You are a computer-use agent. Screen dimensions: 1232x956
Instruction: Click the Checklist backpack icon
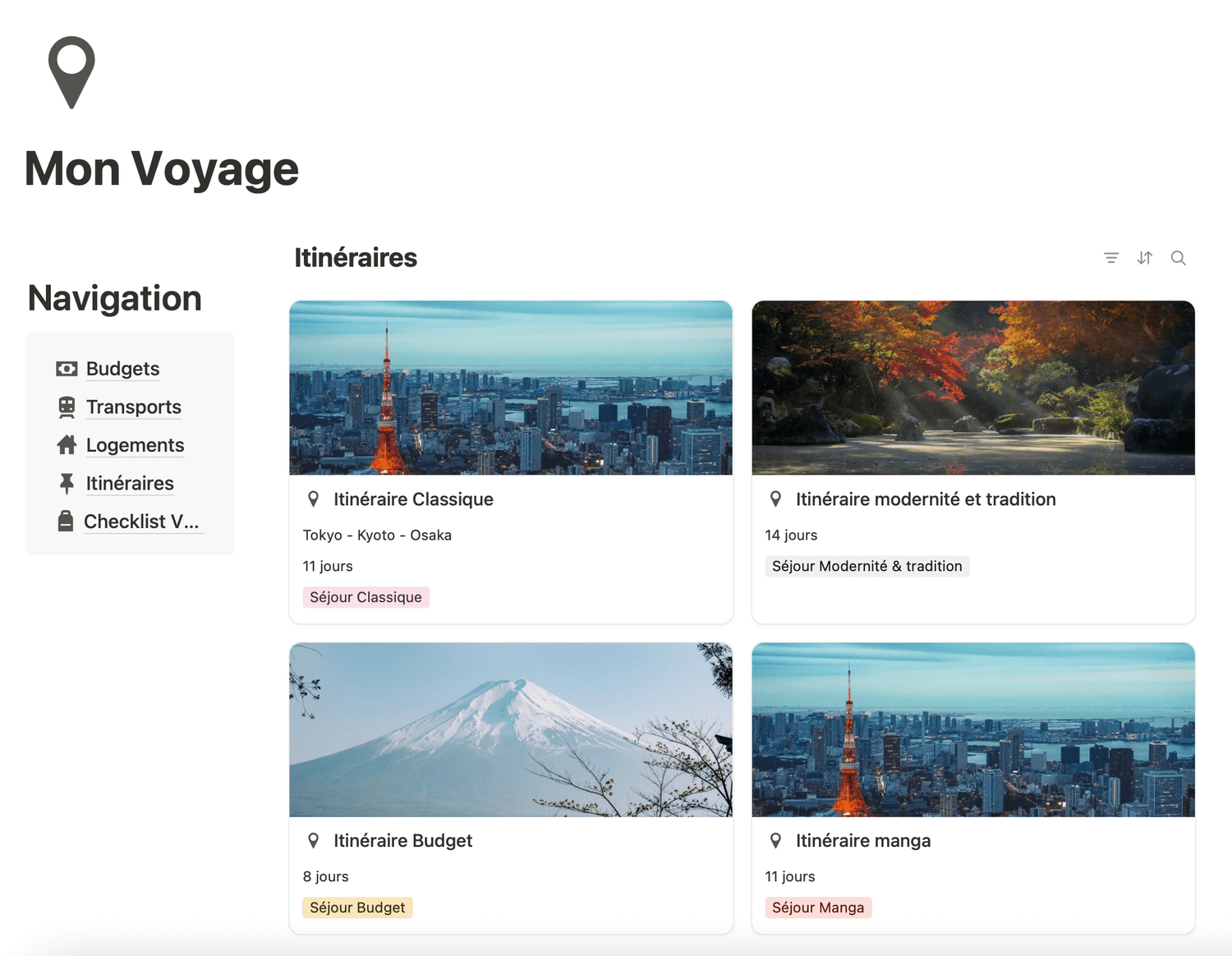(66, 522)
